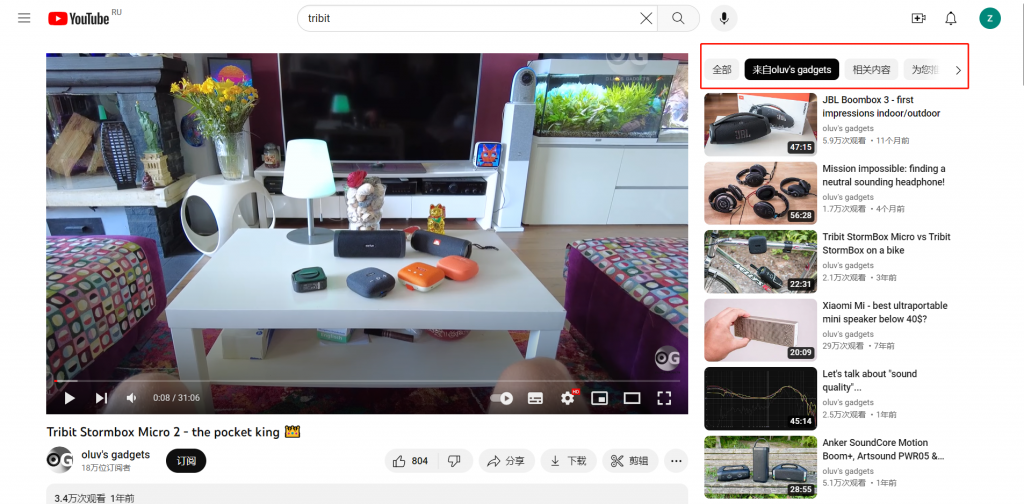Click the 订阅 subscribe button
Screen dimensions: 1024x504
click(186, 461)
